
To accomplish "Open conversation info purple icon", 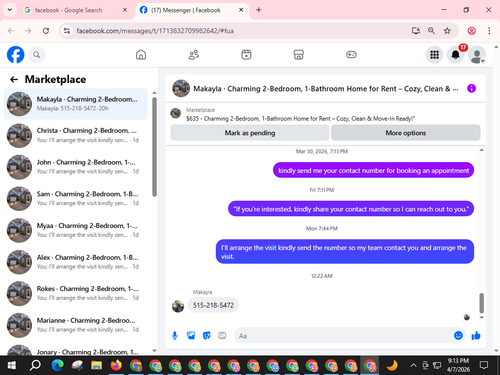I will click(x=471, y=88).
